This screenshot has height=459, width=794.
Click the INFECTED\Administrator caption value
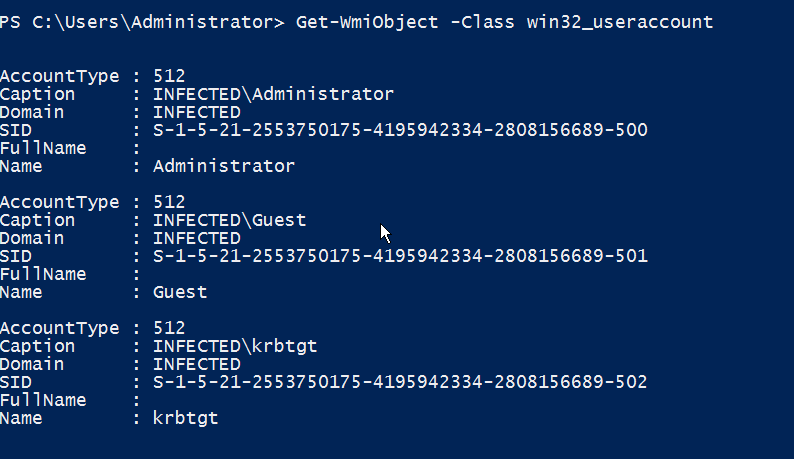[273, 94]
